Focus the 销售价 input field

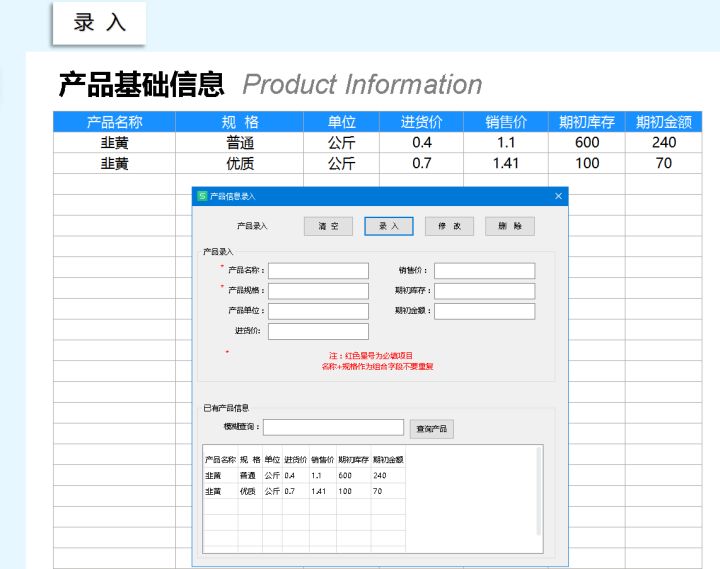click(484, 270)
